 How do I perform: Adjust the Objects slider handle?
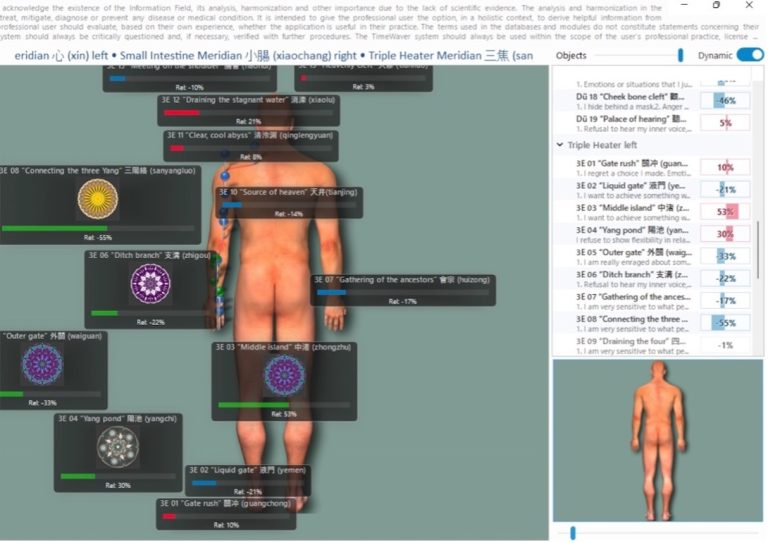click(680, 55)
